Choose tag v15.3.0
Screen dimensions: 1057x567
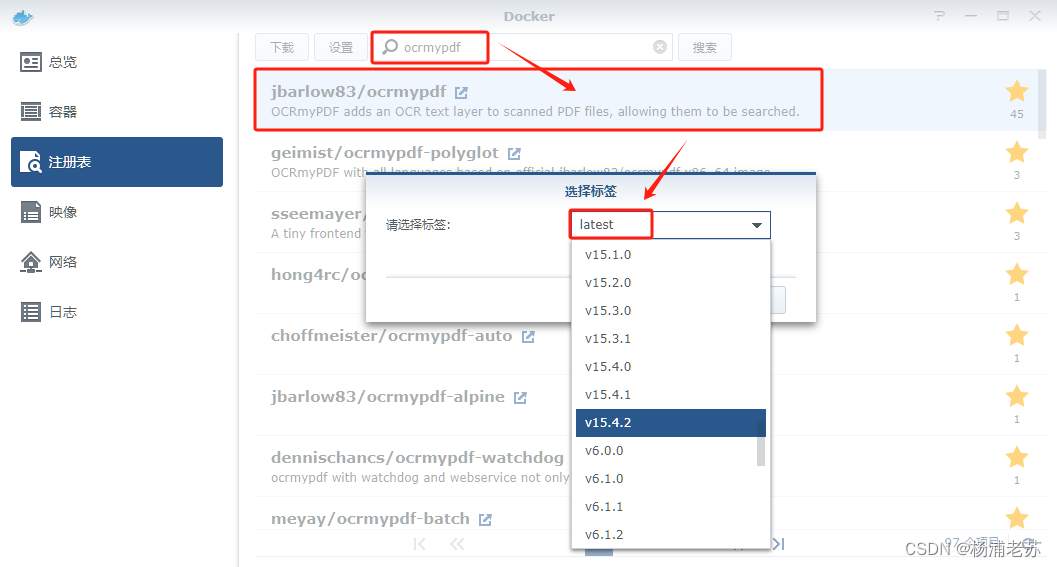pyautogui.click(x=671, y=311)
